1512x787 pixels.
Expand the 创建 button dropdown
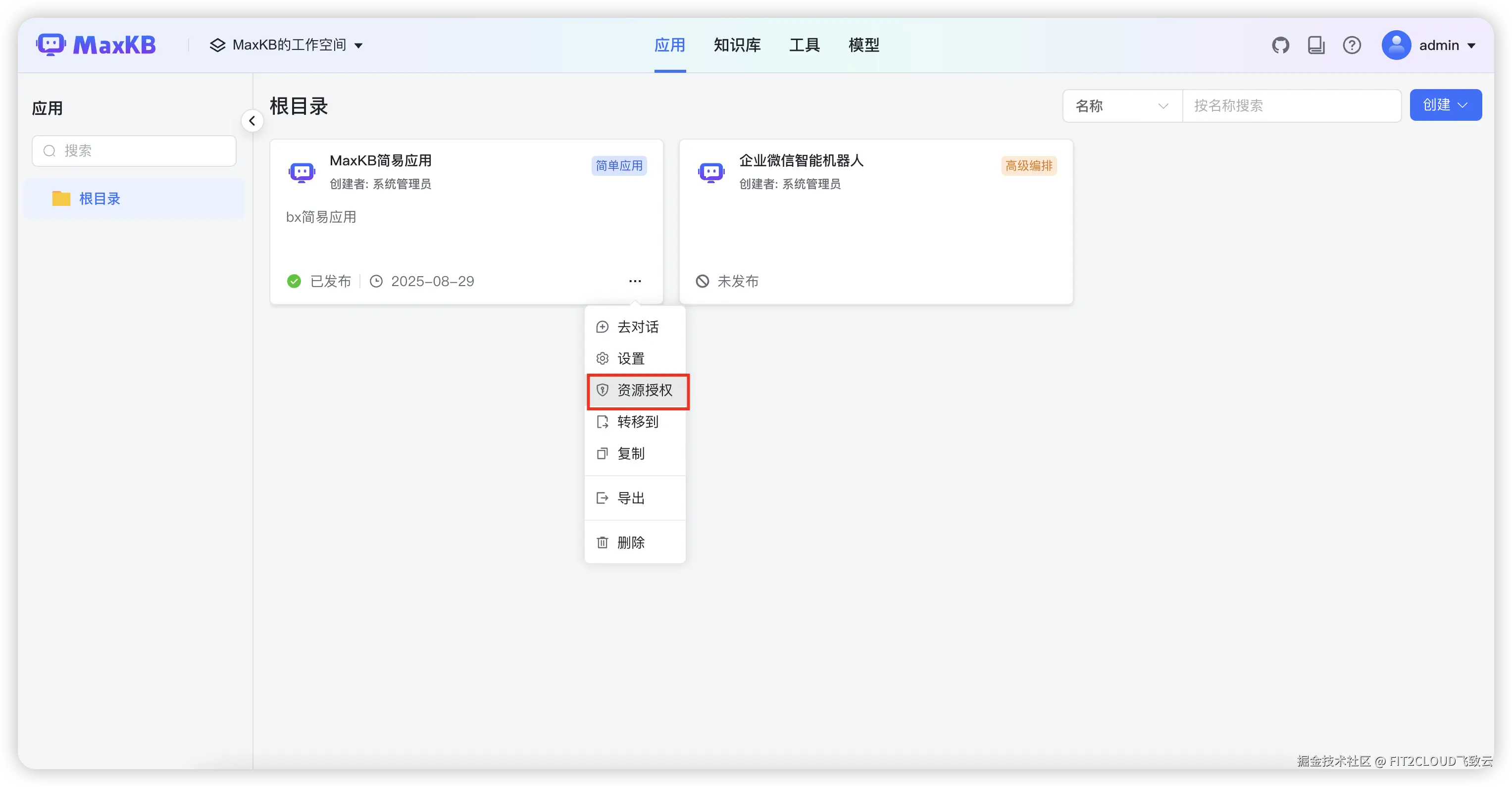click(x=1445, y=105)
